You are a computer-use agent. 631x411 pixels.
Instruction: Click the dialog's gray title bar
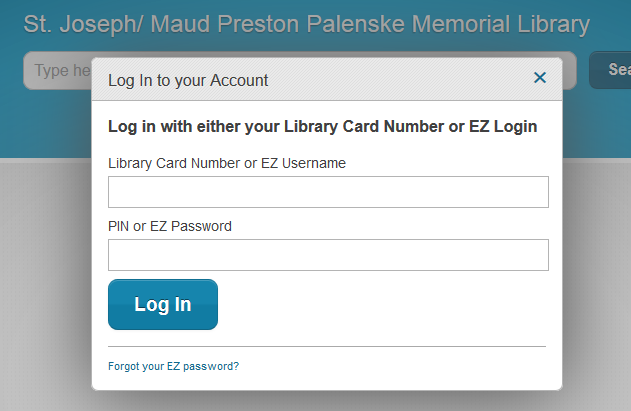[x=400, y=80]
